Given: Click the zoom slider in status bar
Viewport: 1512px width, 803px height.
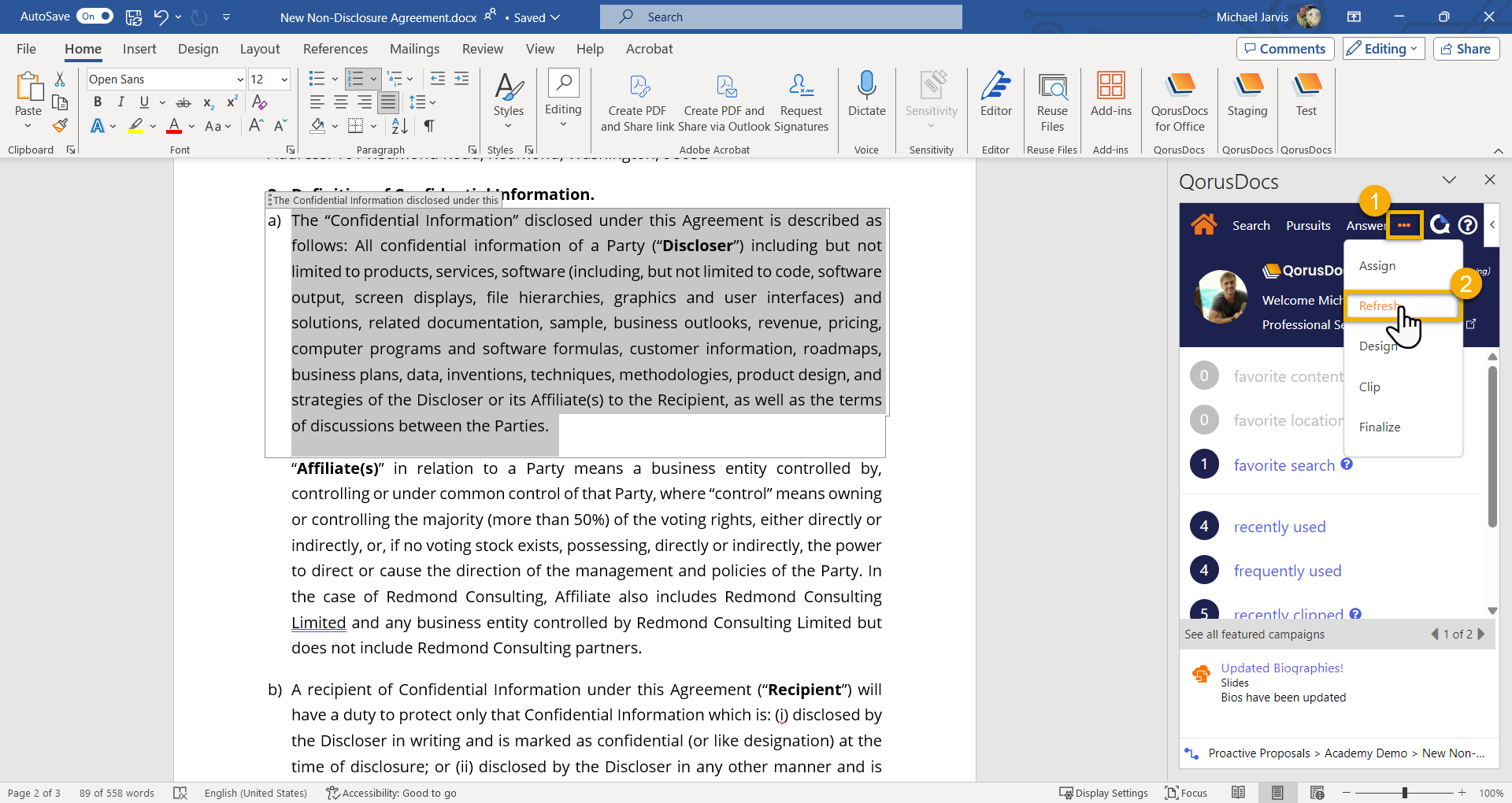Looking at the screenshot, I should coord(1404,793).
